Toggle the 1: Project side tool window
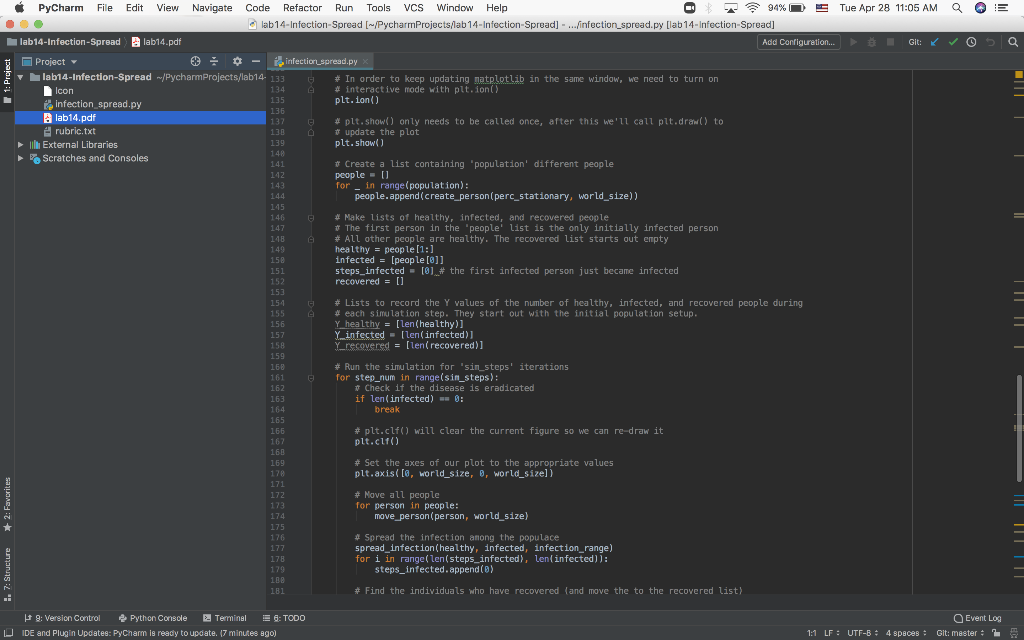 (7, 81)
